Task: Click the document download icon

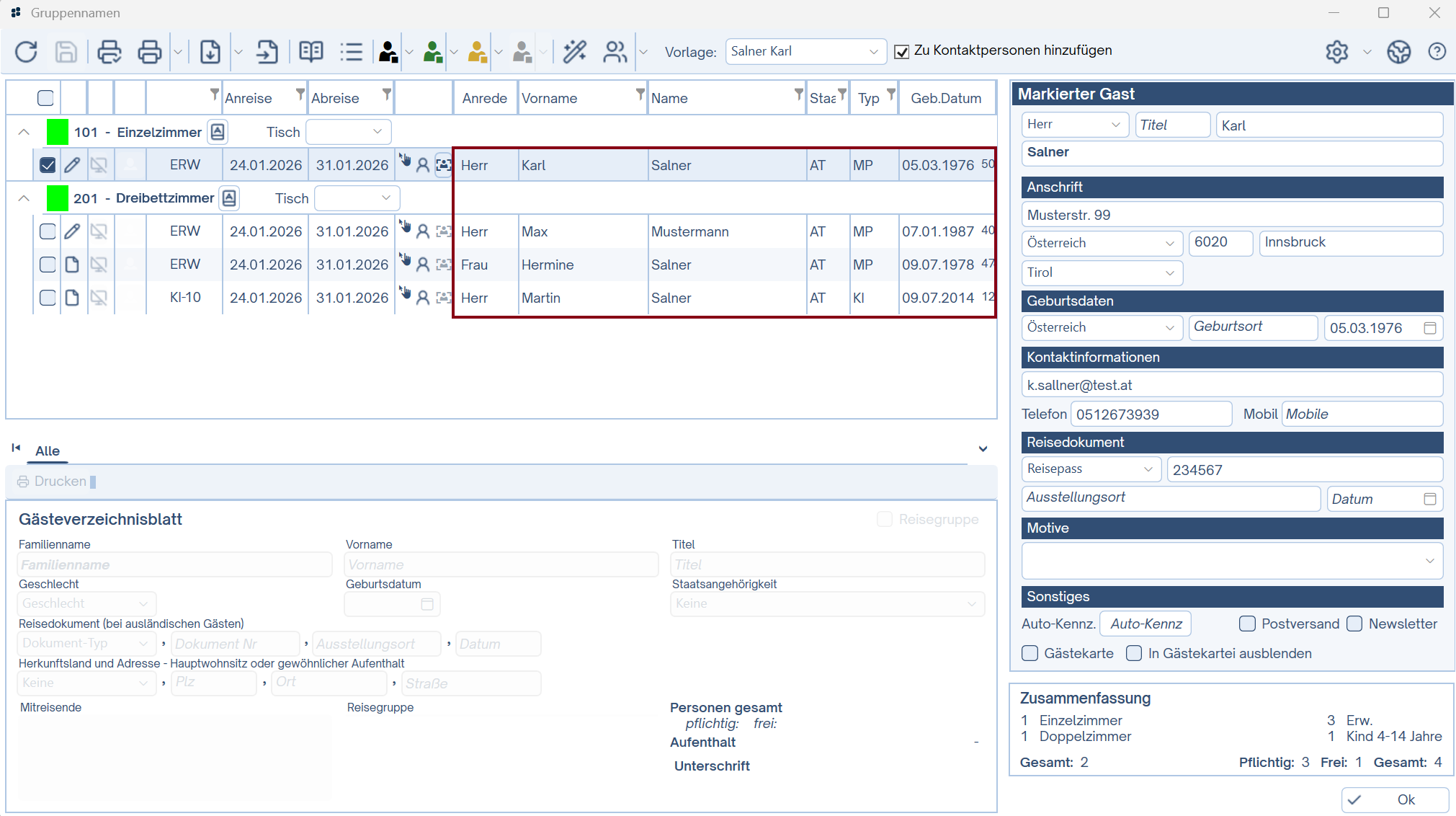Action: pyautogui.click(x=210, y=52)
